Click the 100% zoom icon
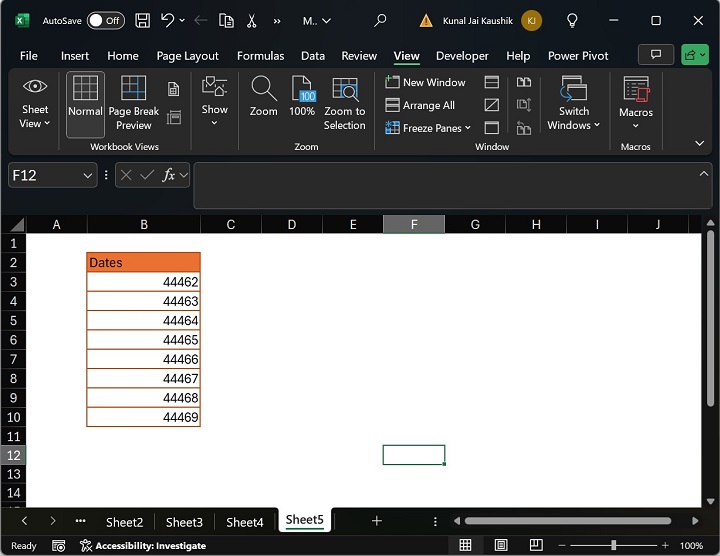Image resolution: width=720 pixels, height=556 pixels. click(302, 89)
